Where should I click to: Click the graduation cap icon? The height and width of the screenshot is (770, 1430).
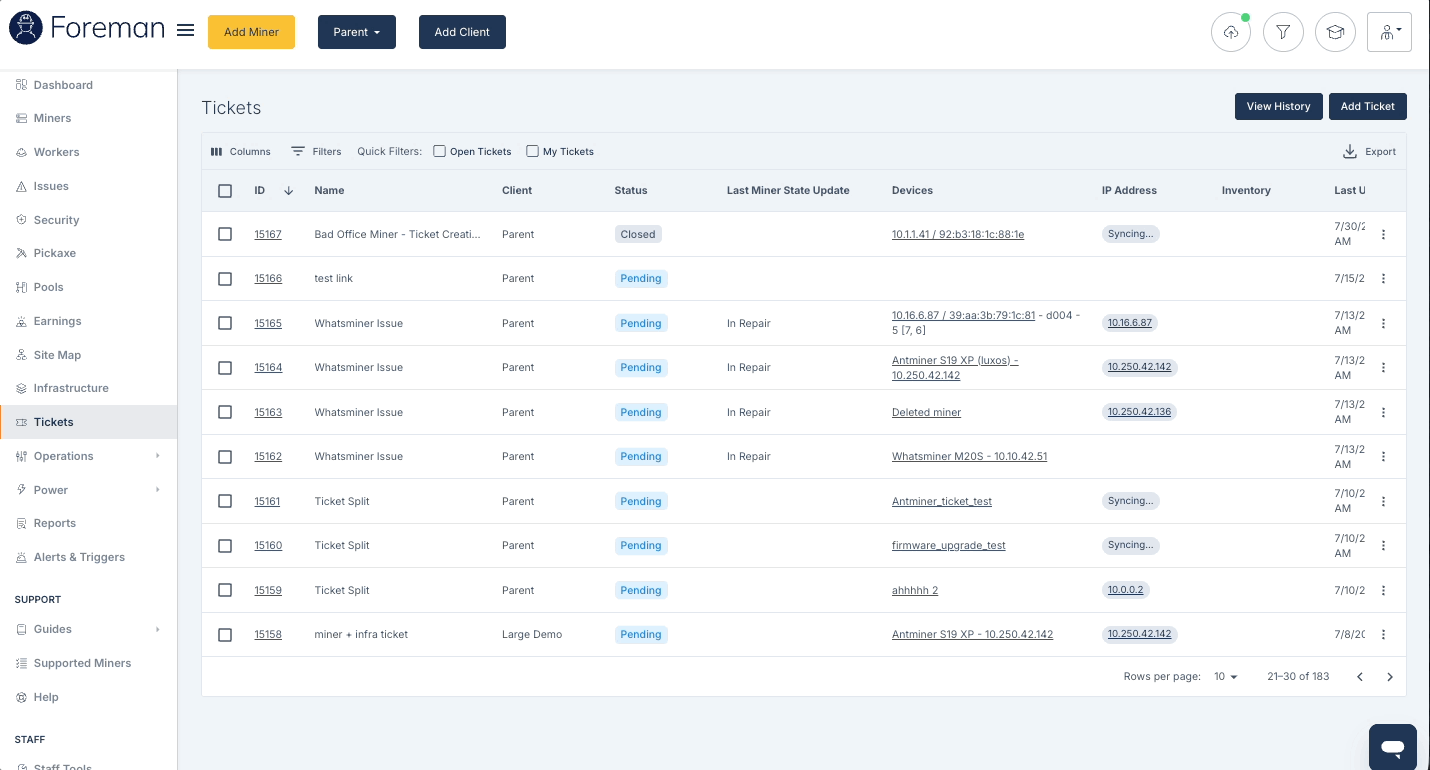[x=1335, y=32]
